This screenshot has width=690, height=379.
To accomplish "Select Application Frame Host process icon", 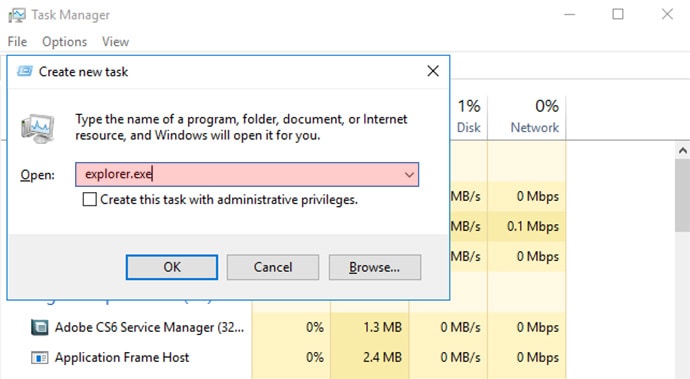I will tap(40, 357).
